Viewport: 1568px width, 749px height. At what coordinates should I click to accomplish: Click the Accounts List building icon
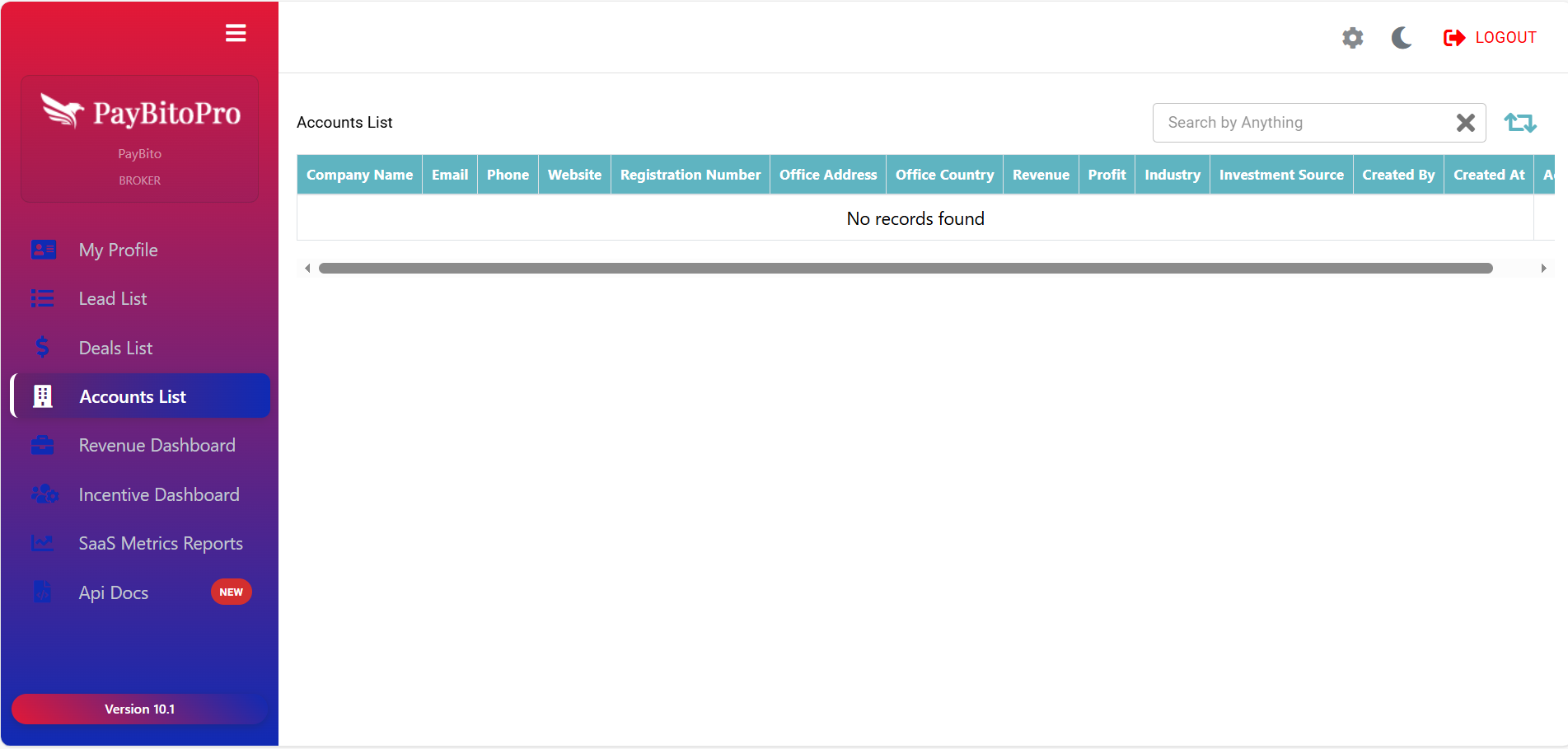tap(43, 396)
